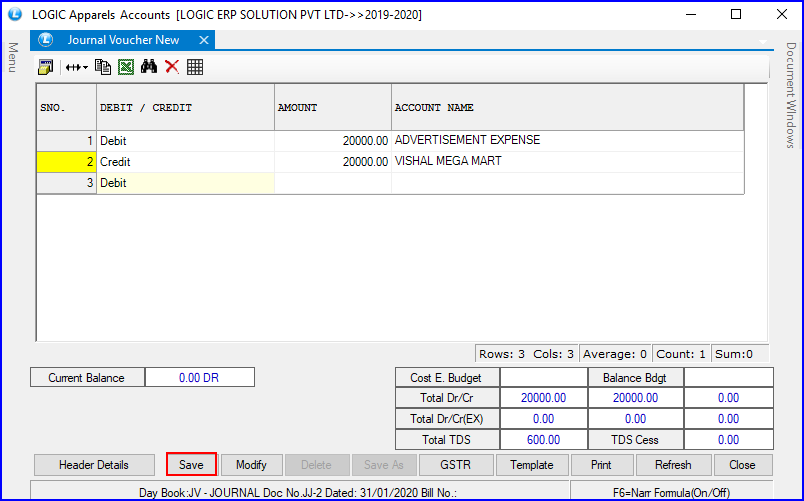Select the VISHAL MEGA MART account cell
This screenshot has height=501, width=804.
(x=568, y=162)
